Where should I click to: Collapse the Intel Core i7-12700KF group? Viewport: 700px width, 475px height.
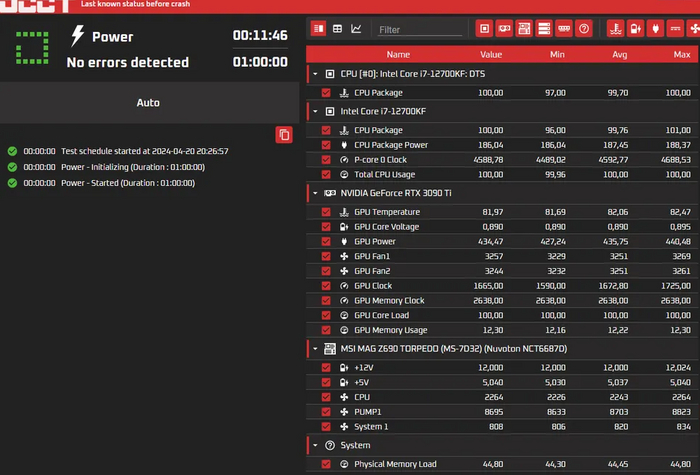315,112
